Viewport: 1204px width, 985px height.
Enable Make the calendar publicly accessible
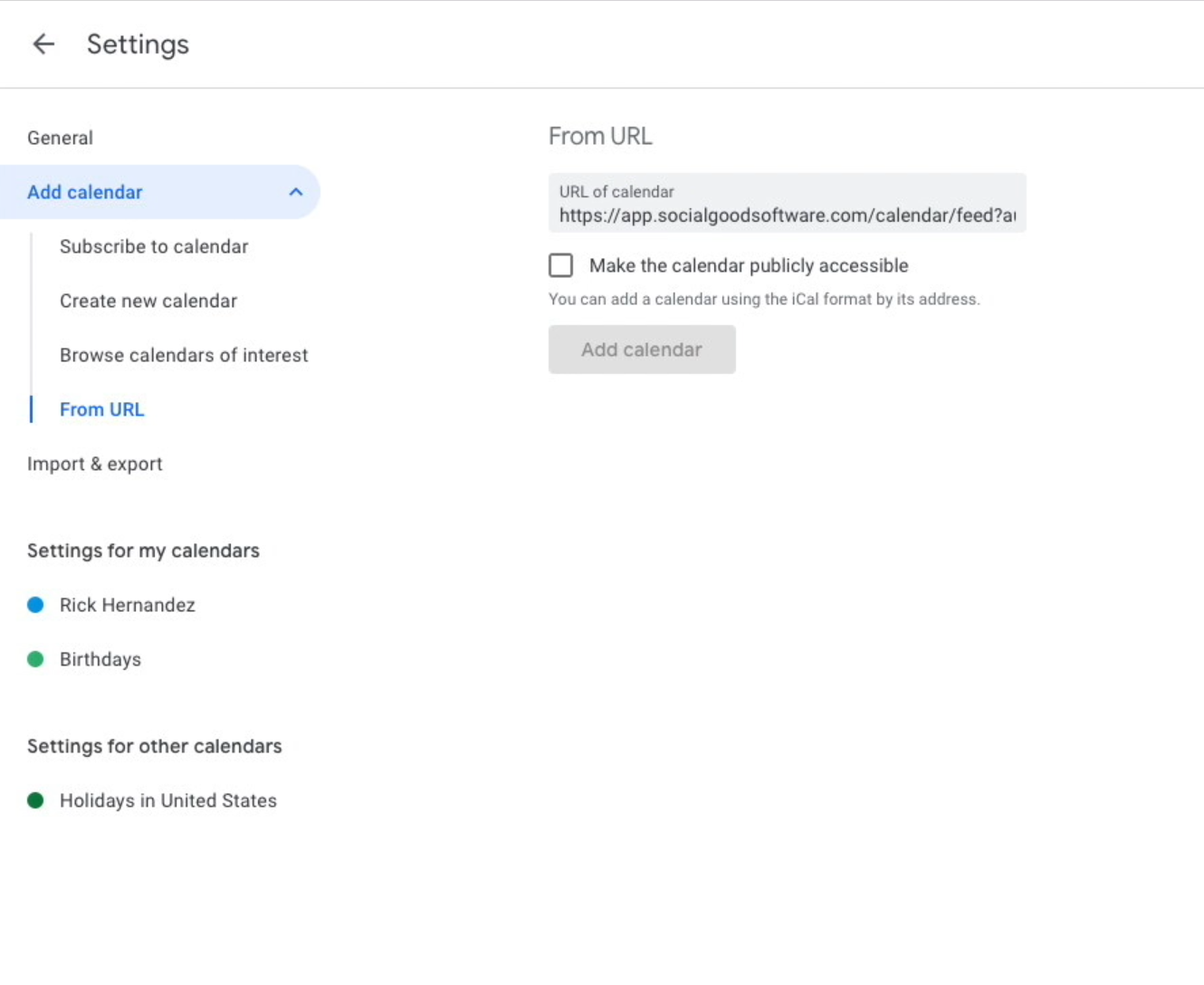(560, 265)
